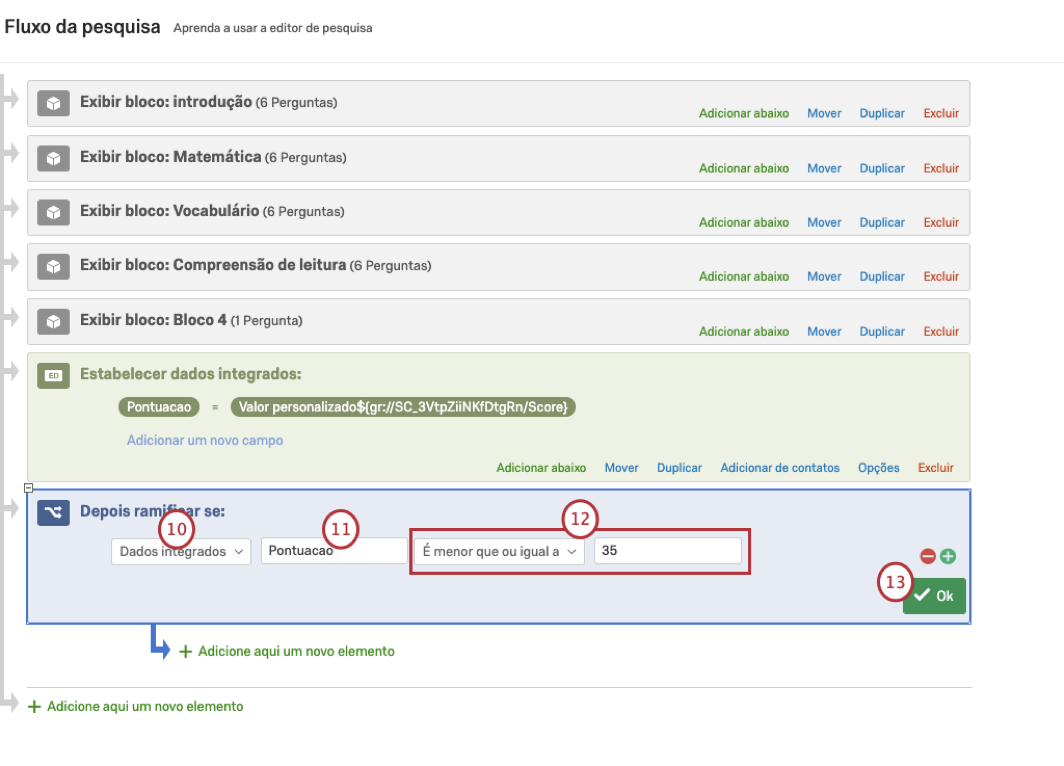Click the branch logic icon
The image size is (1064, 766).
pyautogui.click(x=53, y=513)
